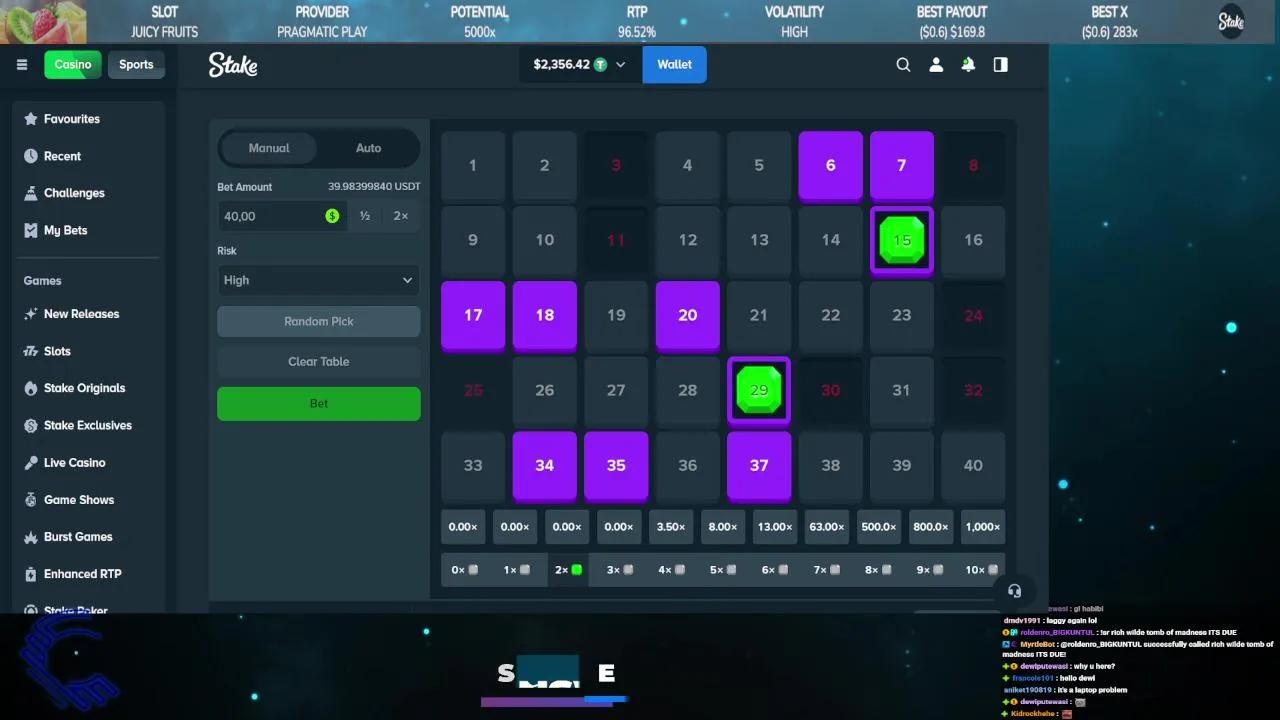Switch to the Sports tab
The width and height of the screenshot is (1280, 720).
tap(136, 65)
